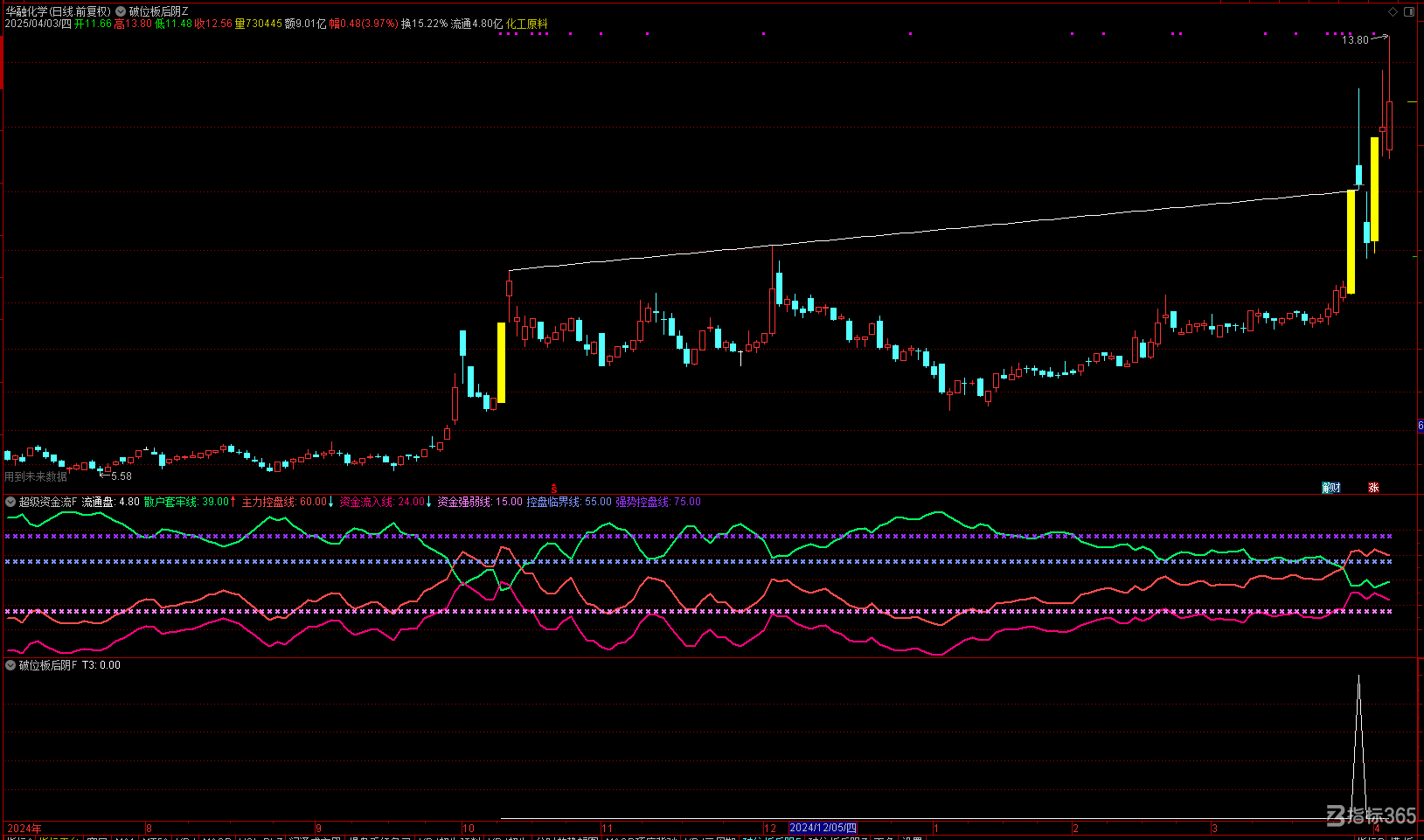Viewport: 1424px width, 840px height.
Task: Open the circular menu icon beside 华融化学 title
Action: pos(121,11)
